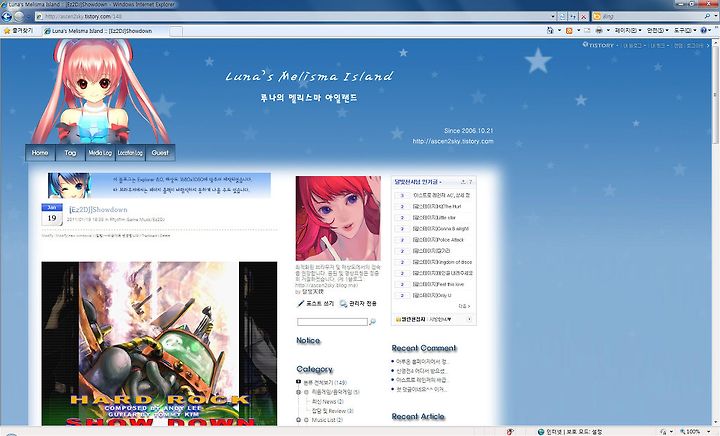Open the 'Police Attack' popular post link
720x436 pixels.
coord(438,240)
